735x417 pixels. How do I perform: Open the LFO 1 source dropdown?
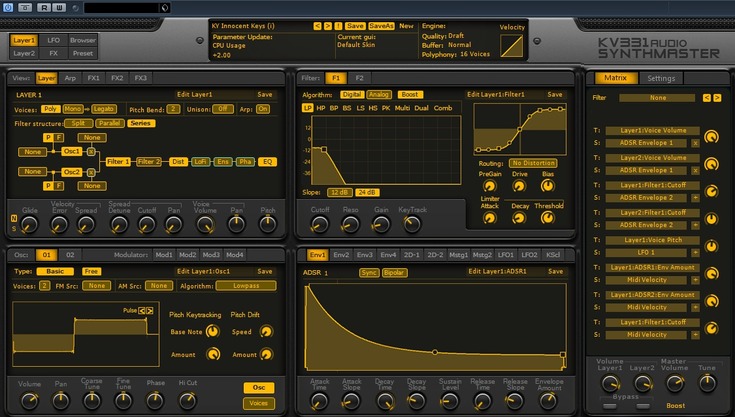coord(646,253)
